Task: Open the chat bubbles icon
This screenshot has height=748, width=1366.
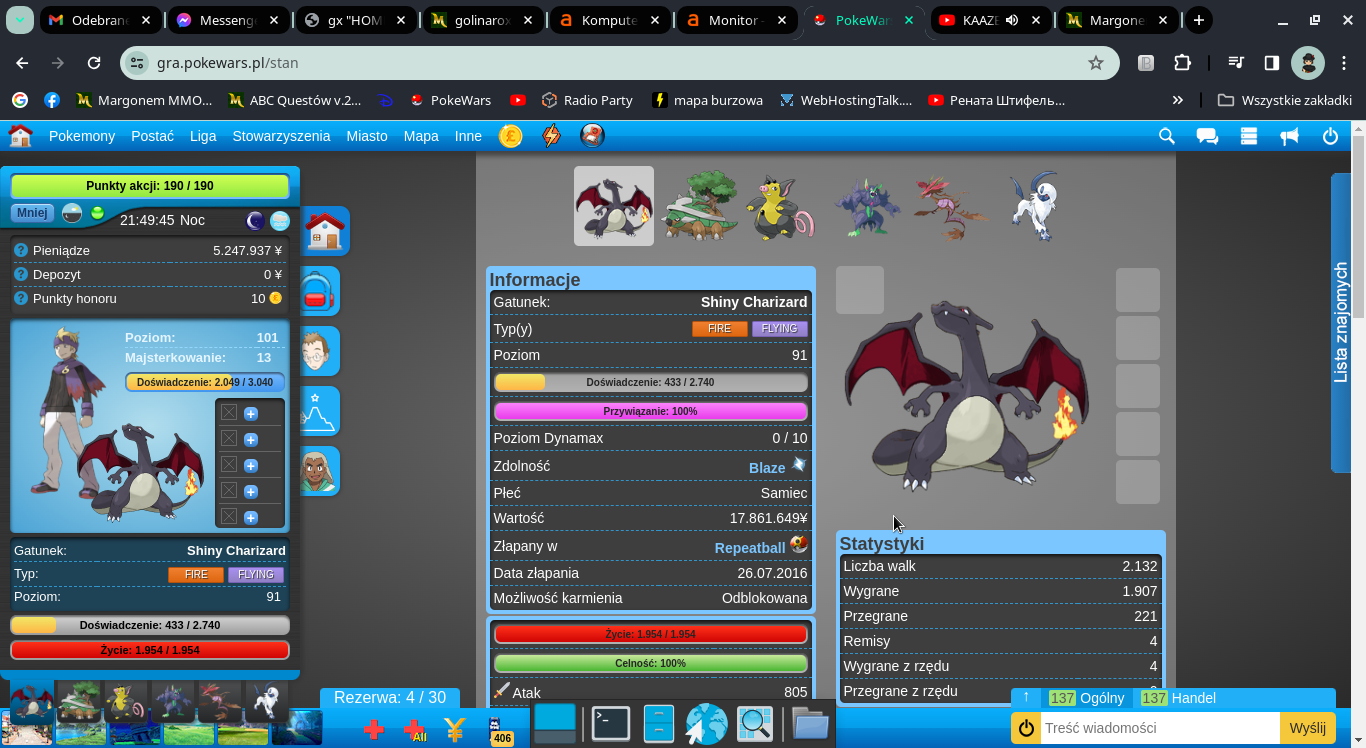Action: coord(1207,136)
